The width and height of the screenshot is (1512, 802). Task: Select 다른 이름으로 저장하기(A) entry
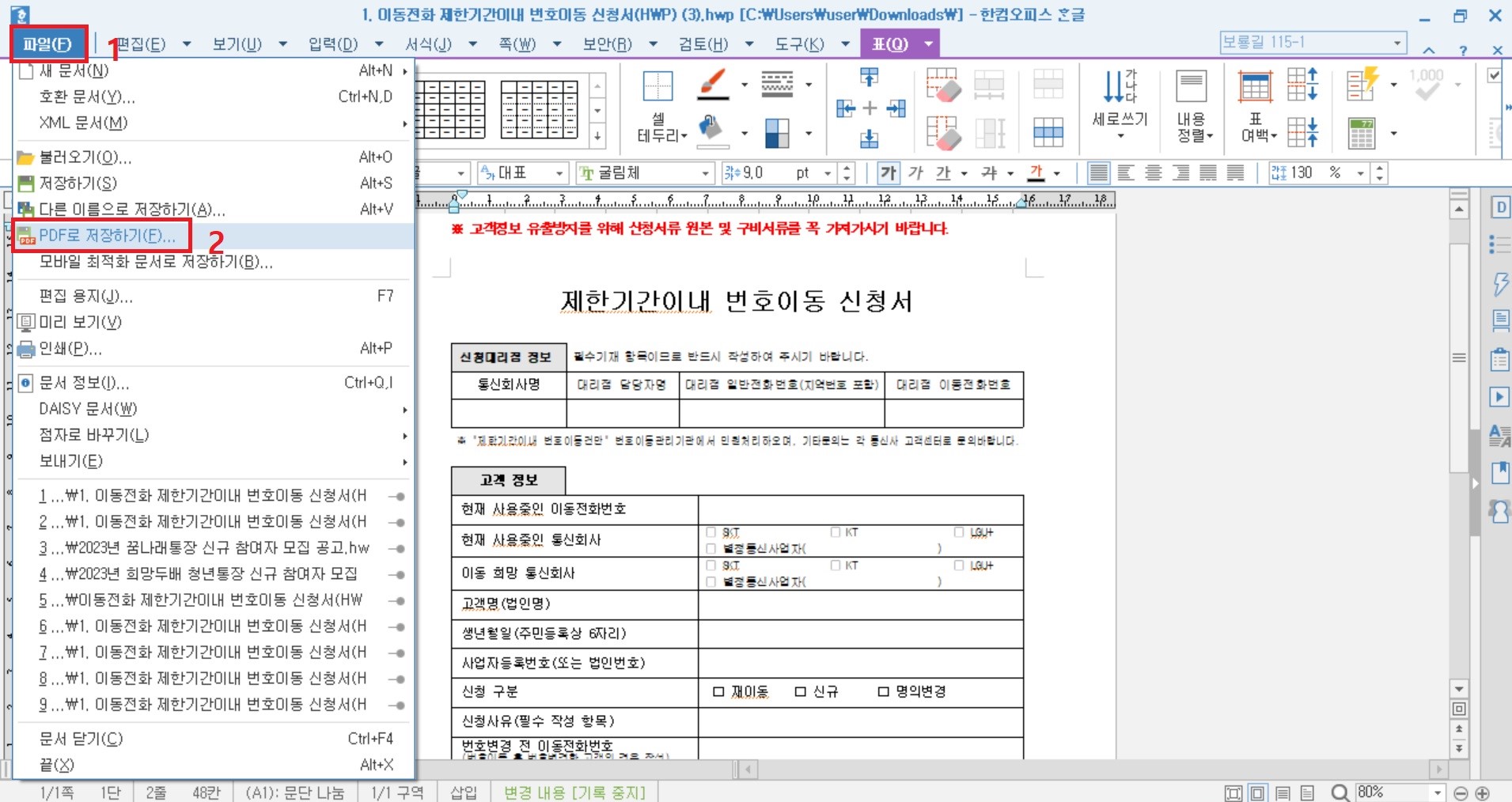[x=214, y=210]
